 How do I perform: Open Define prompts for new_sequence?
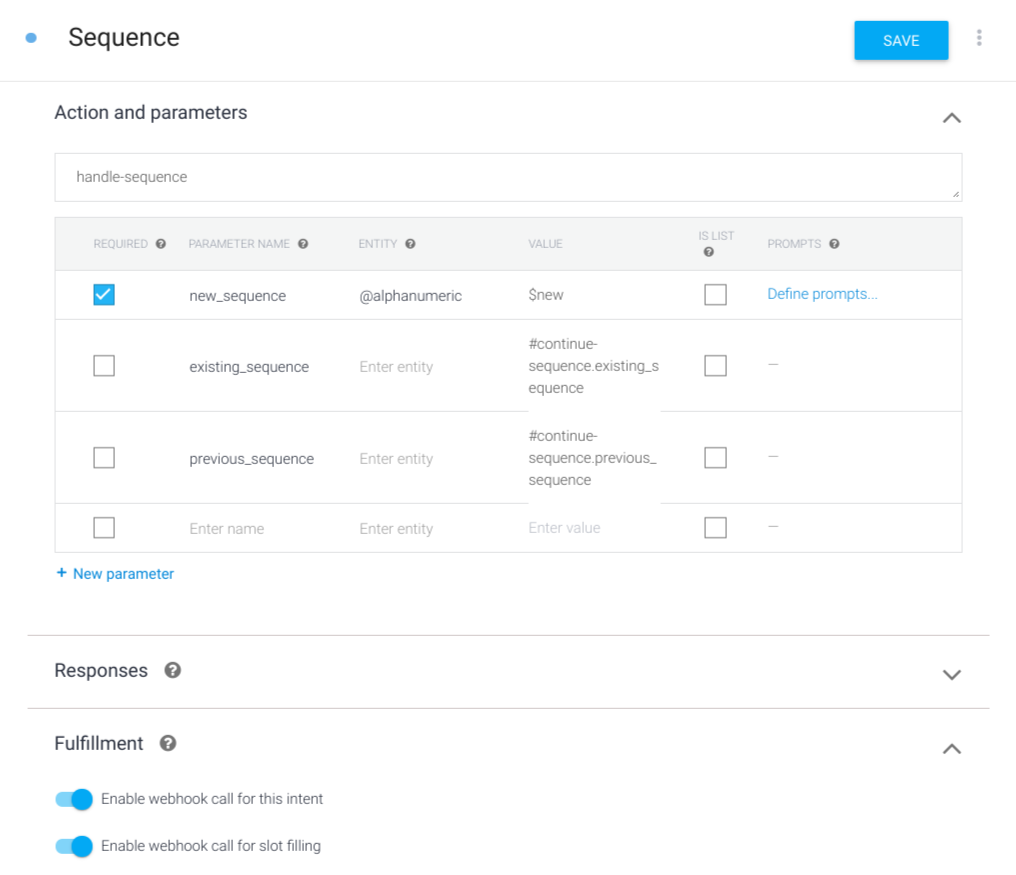[822, 294]
